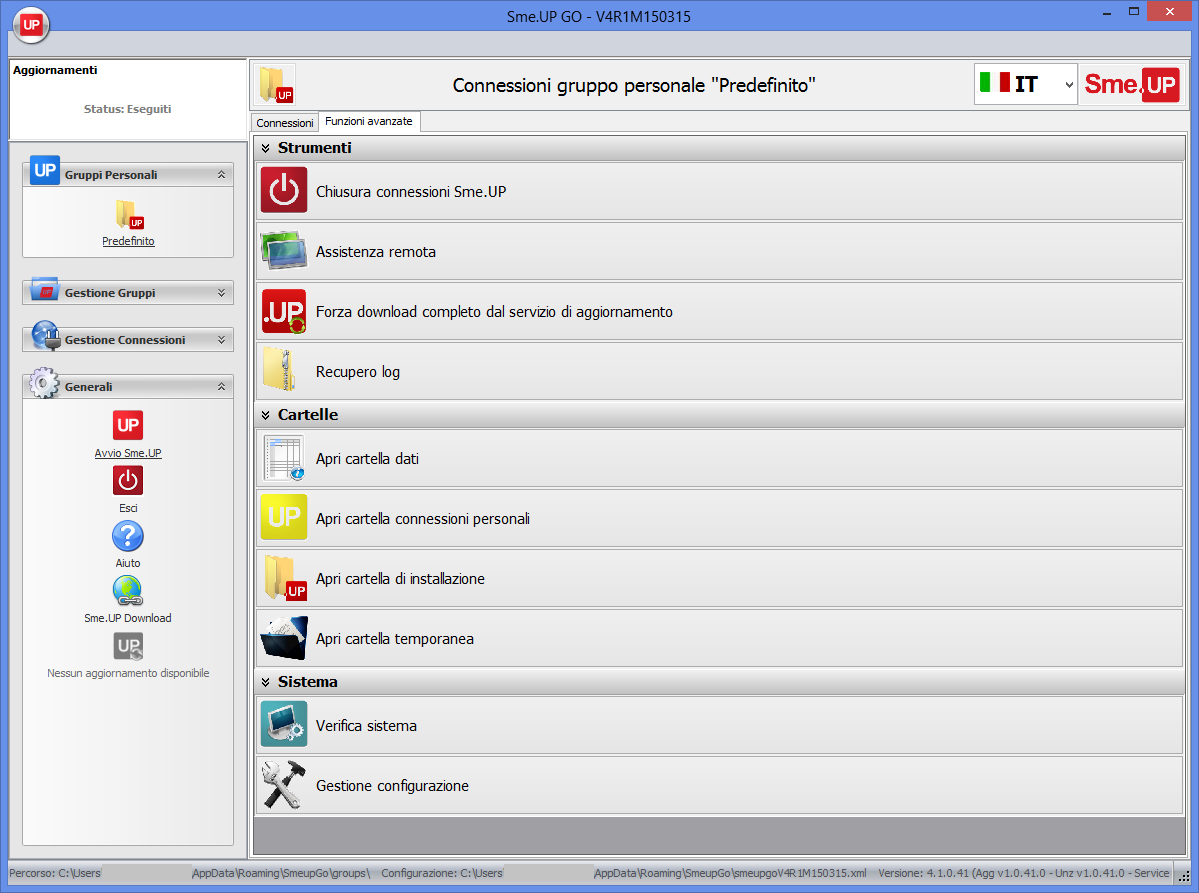Collapse the Strumenti section

point(265,148)
